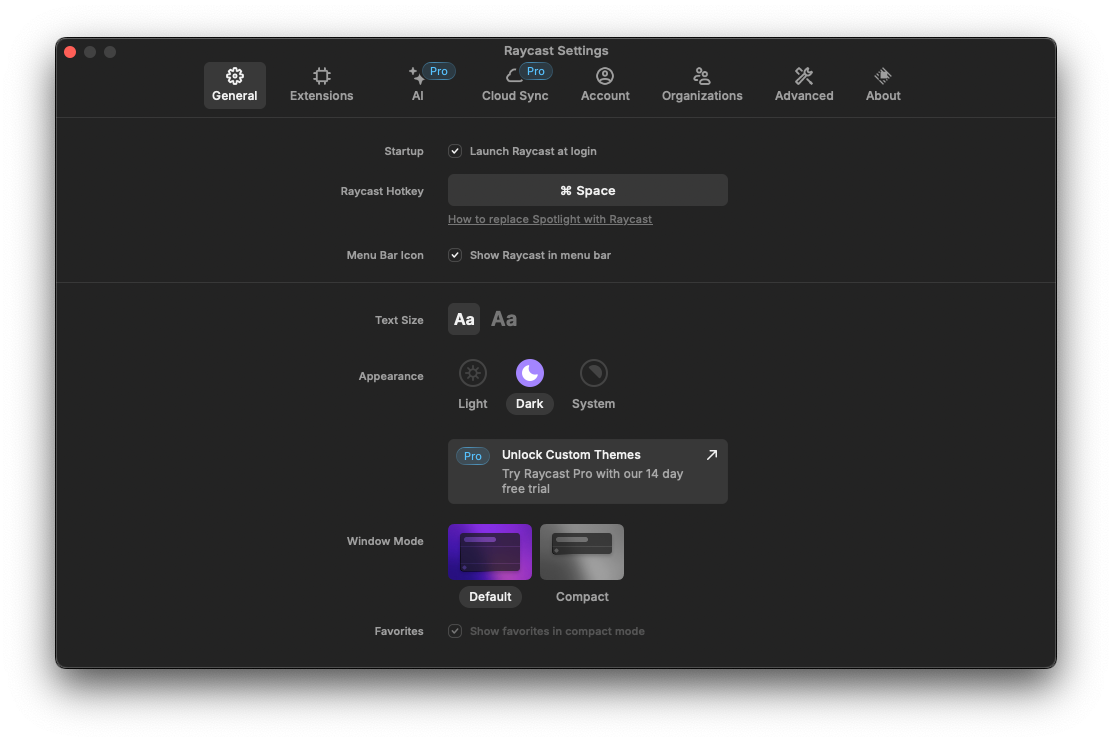Click the Pro badge on Cloud Sync
1112x742 pixels.
pos(535,71)
